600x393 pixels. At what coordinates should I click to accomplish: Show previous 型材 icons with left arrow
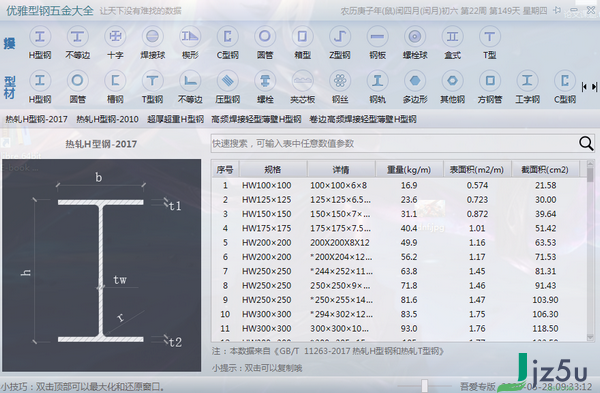584,87
